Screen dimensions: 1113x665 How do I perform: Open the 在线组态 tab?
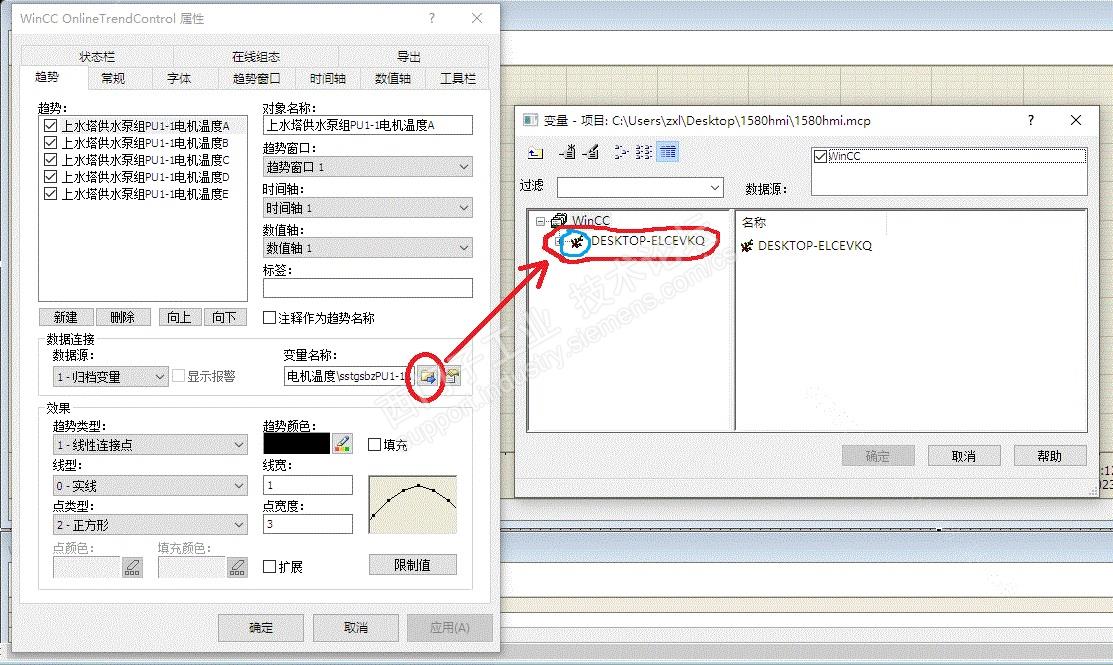tap(256, 56)
